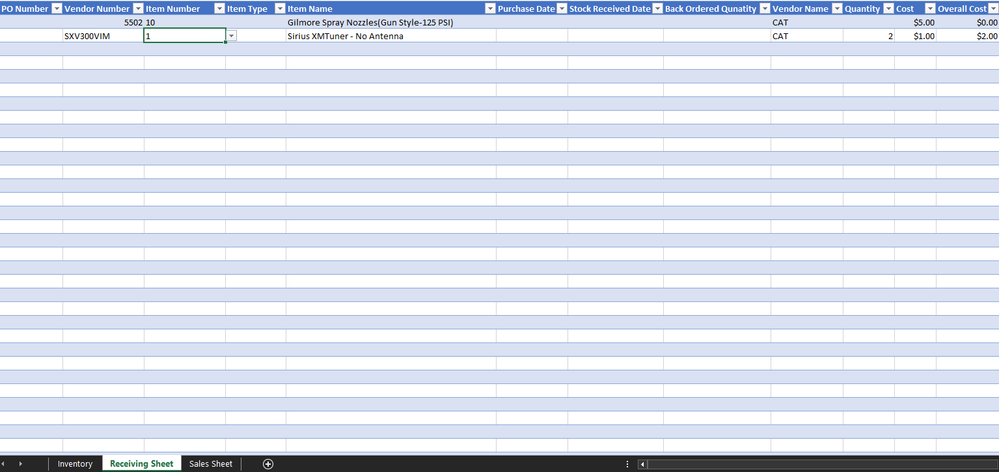The image size is (999, 472).
Task: Select the $1.00 cost cell
Action: coord(915,36)
